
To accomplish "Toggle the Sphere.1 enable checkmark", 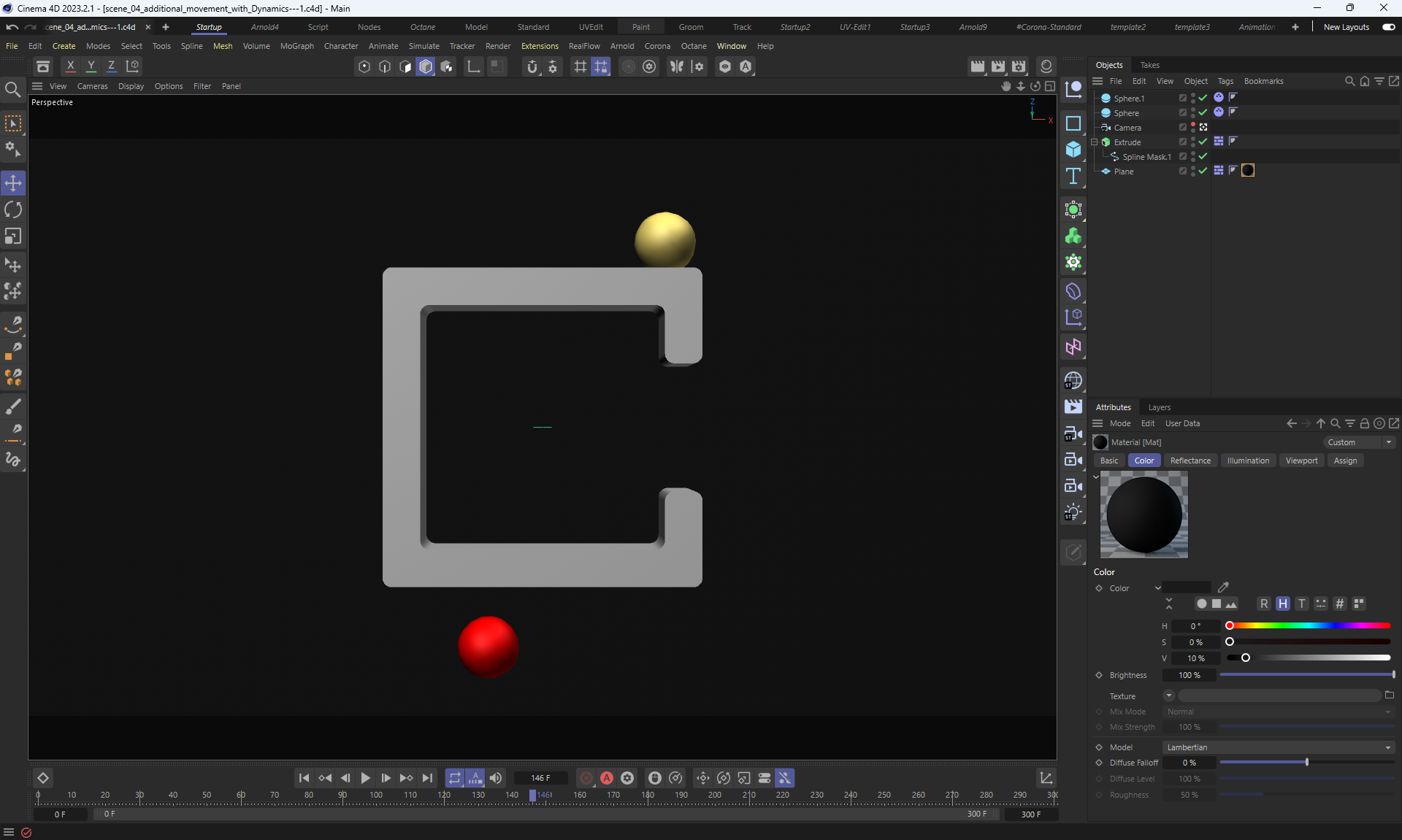I will 1203,98.
